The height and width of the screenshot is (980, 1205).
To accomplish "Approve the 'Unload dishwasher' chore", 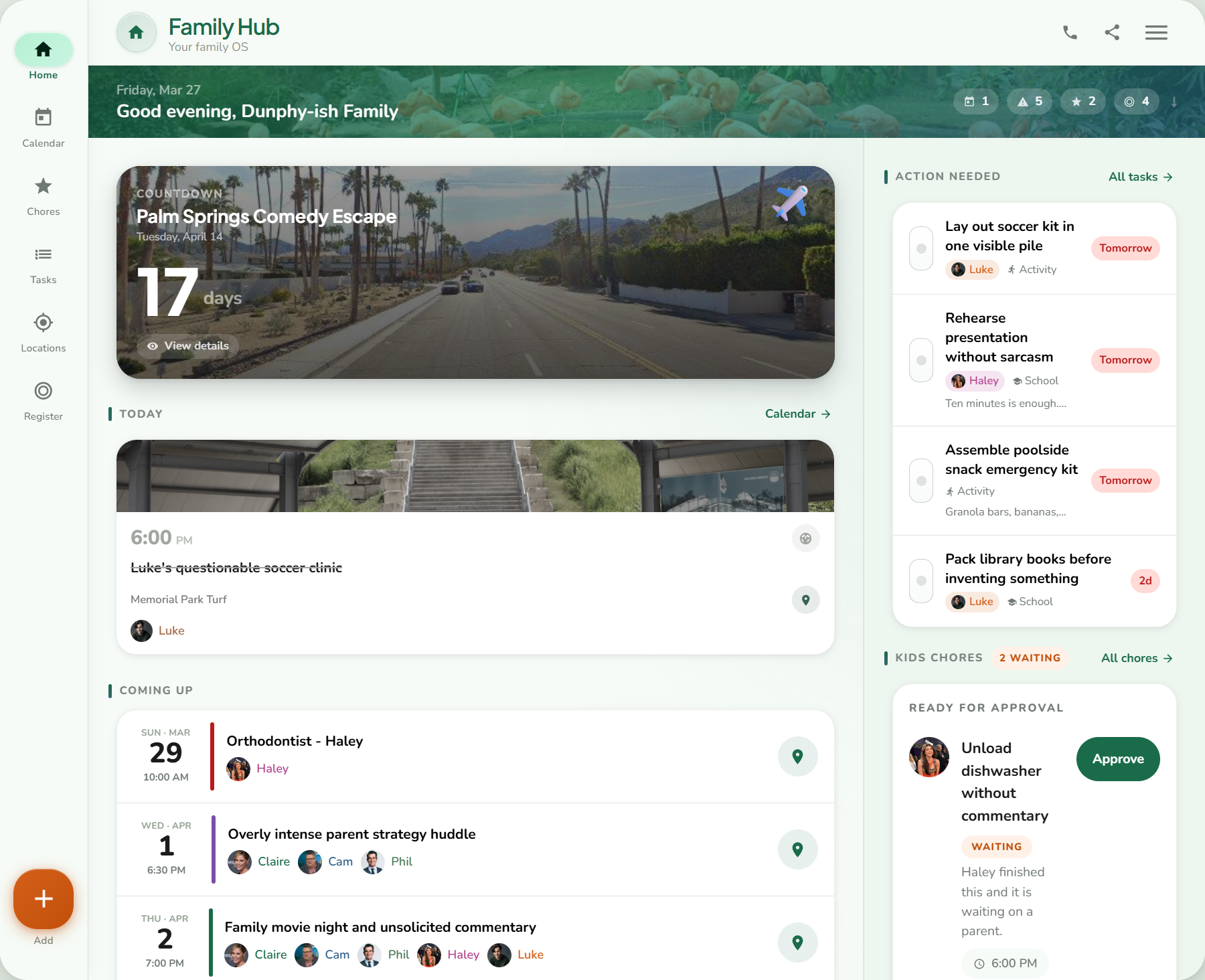I will (x=1117, y=758).
